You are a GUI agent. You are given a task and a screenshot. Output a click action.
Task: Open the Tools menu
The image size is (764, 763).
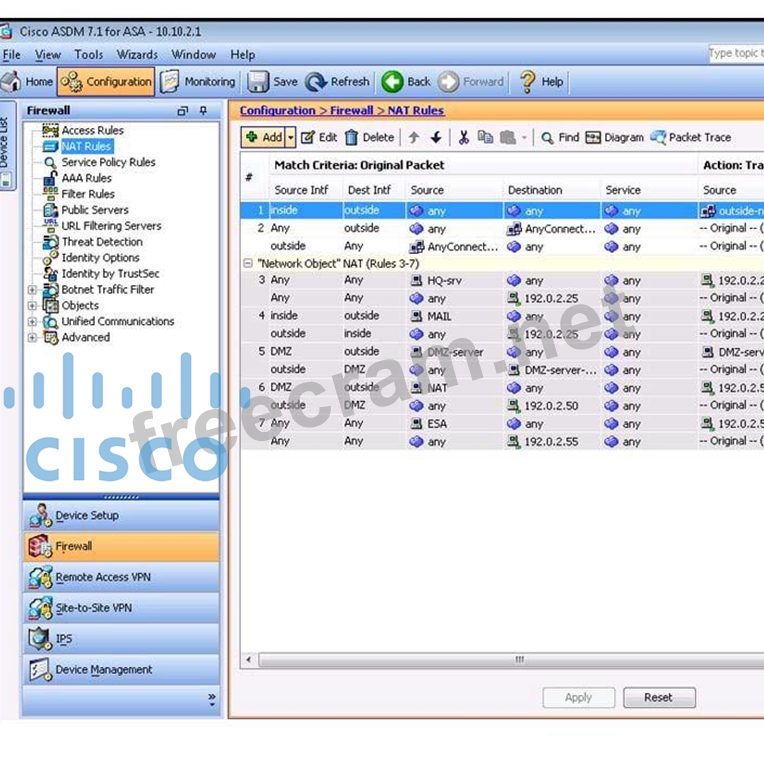click(x=88, y=55)
